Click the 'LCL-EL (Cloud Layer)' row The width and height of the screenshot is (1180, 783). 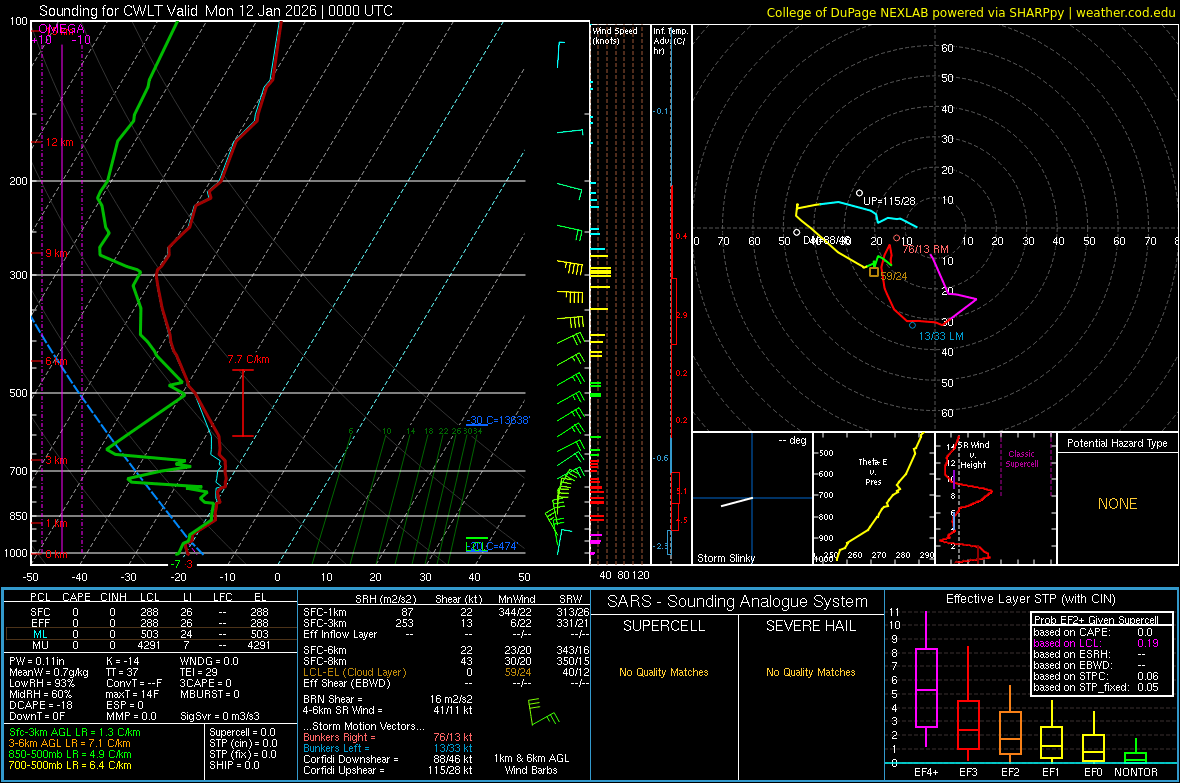click(446, 672)
